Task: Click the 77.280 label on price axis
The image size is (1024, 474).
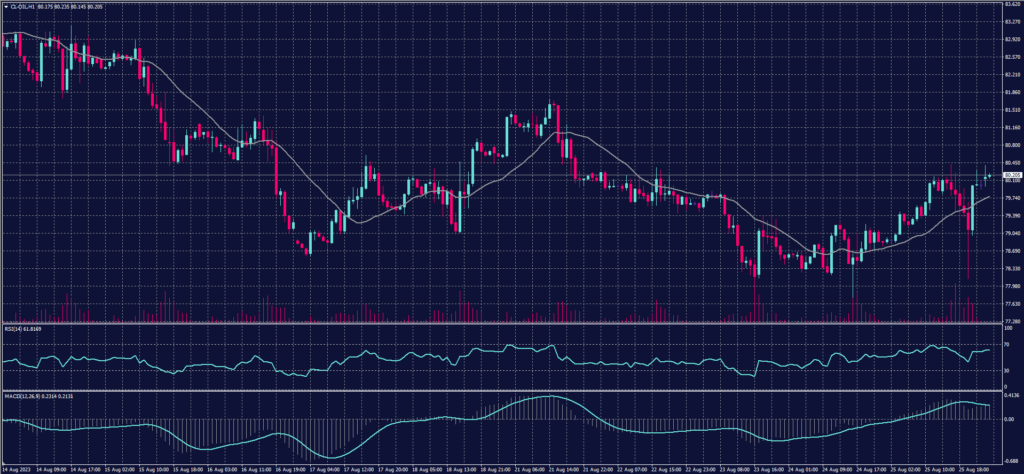Action: click(x=1010, y=321)
